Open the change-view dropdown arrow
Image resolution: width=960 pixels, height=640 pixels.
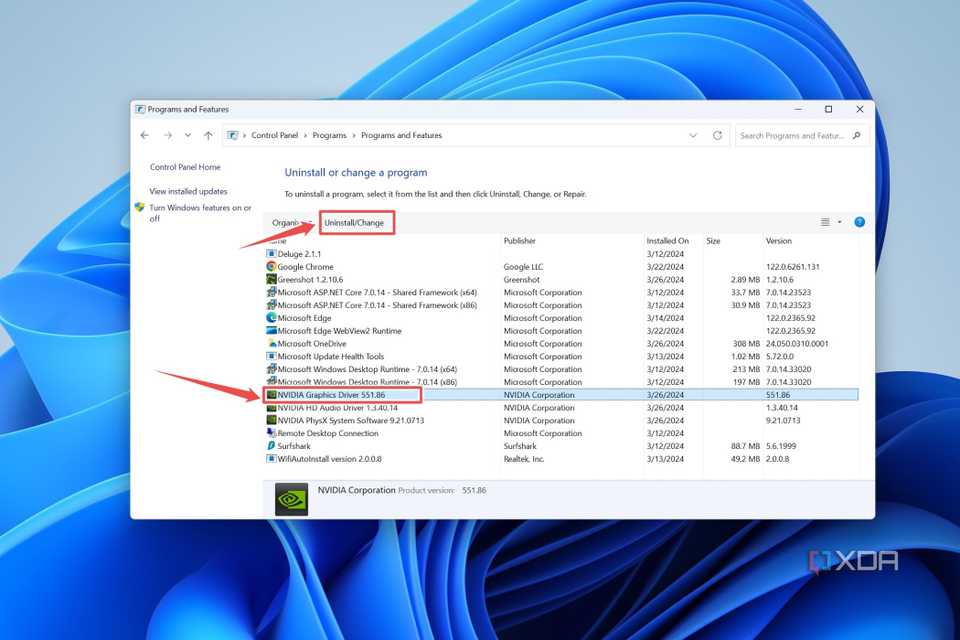pyautogui.click(x=840, y=222)
